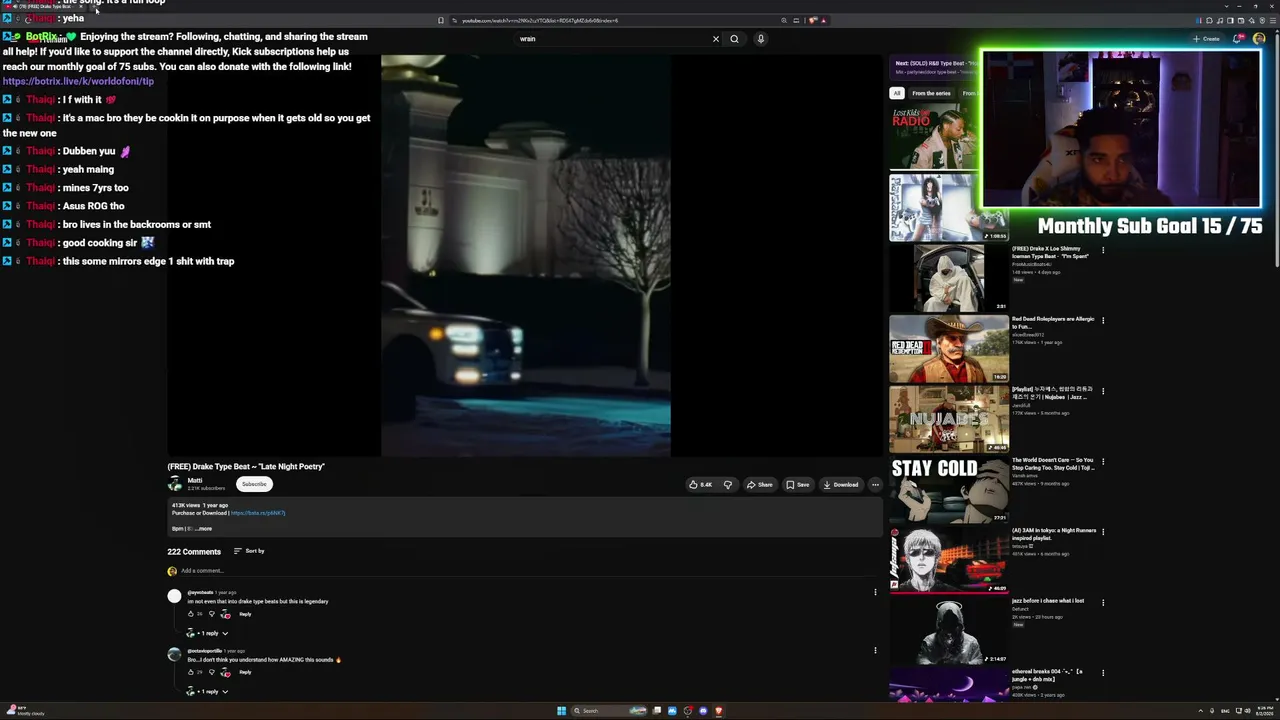Open options menu for the legendary comment
This screenshot has height=720, width=1280.
pos(875,592)
